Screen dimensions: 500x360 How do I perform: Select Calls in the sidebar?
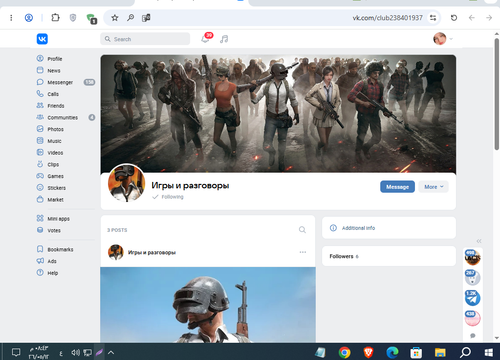tap(53, 94)
